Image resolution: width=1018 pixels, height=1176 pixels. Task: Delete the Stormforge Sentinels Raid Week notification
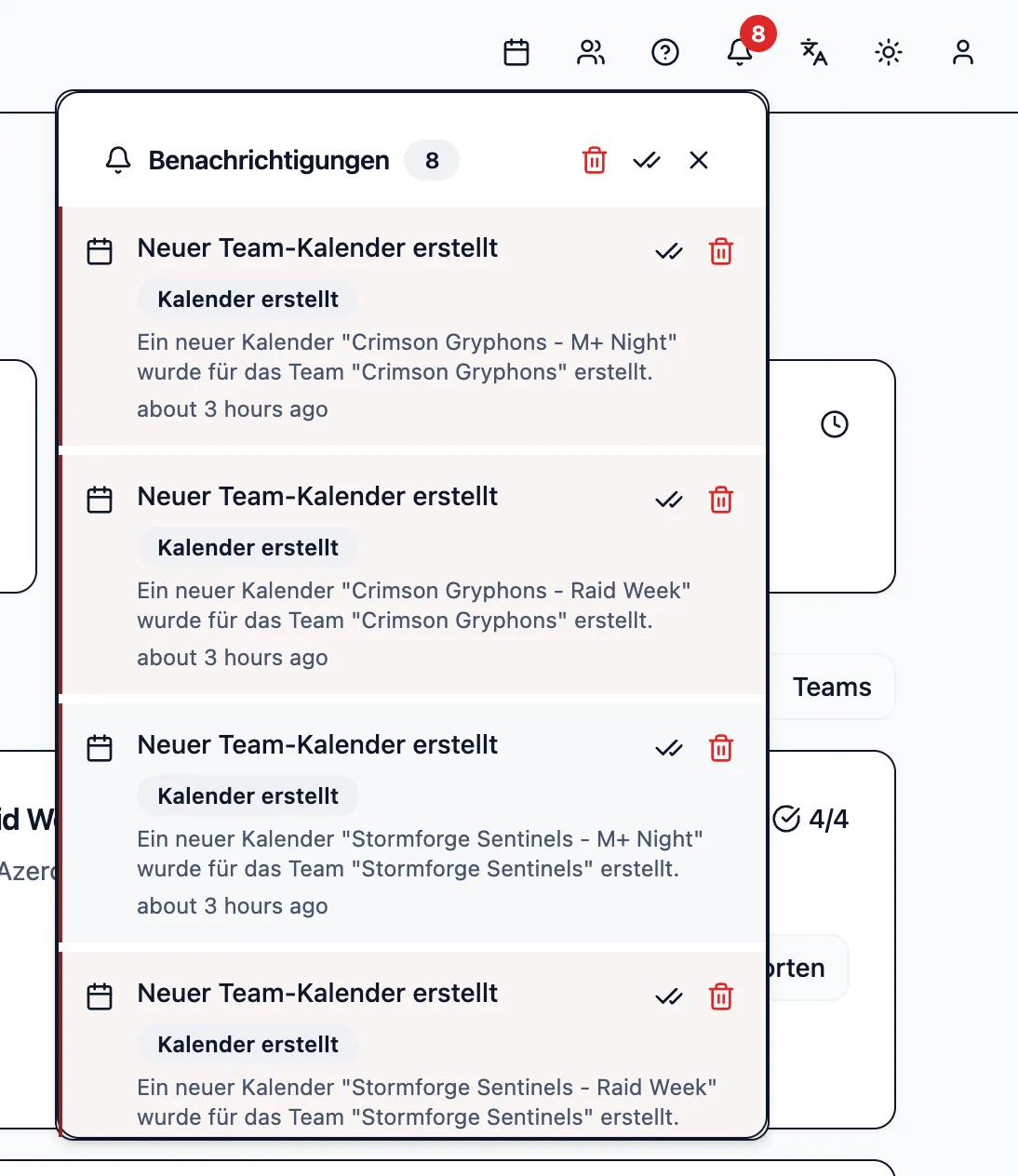(x=720, y=996)
